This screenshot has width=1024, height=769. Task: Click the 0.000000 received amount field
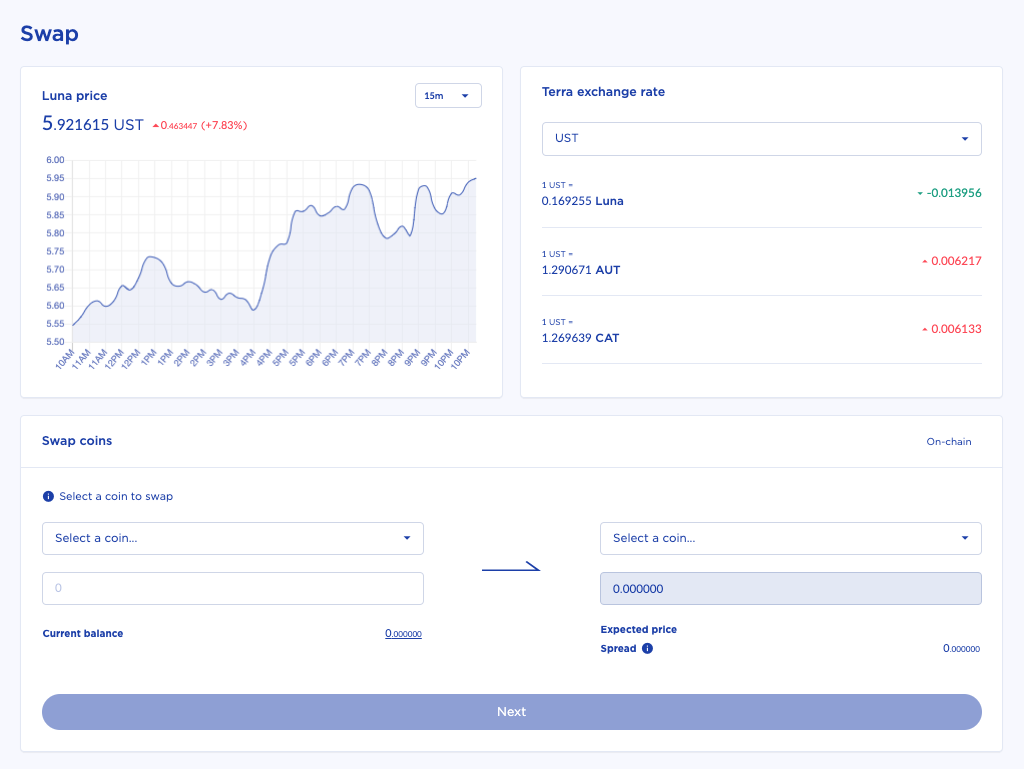click(x=790, y=588)
